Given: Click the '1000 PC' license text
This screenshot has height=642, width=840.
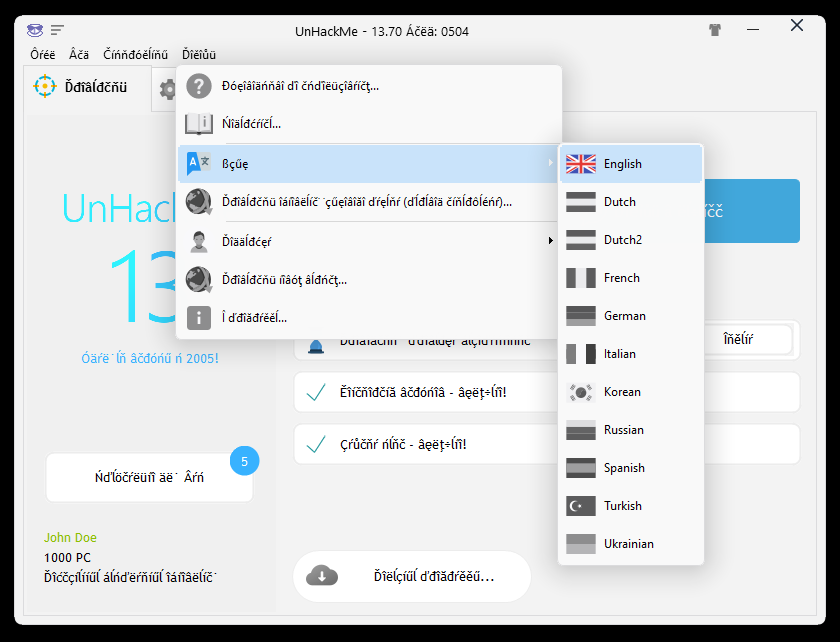Looking at the screenshot, I should (x=68, y=558).
